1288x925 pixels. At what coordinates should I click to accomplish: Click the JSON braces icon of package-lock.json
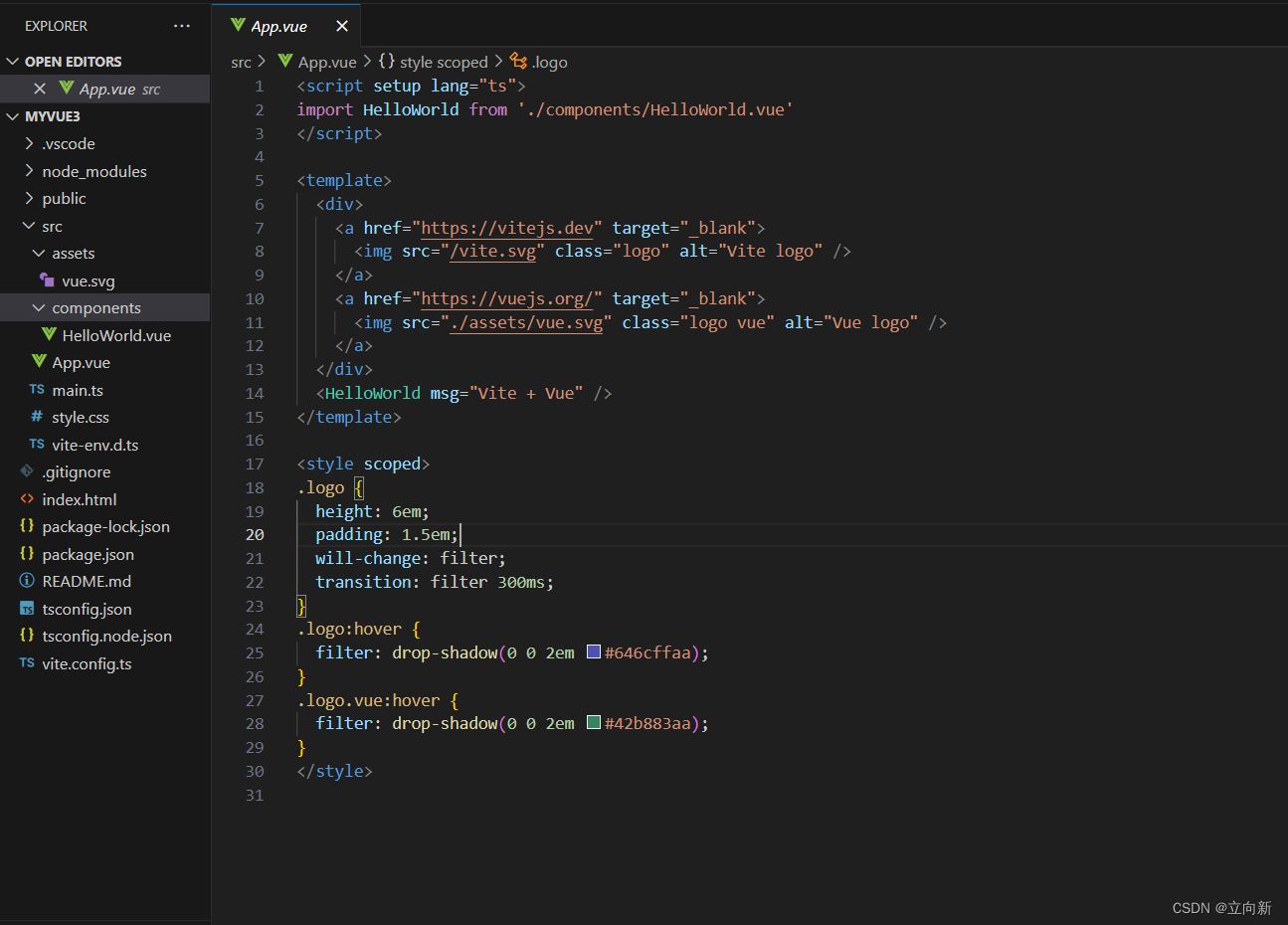pyautogui.click(x=27, y=525)
